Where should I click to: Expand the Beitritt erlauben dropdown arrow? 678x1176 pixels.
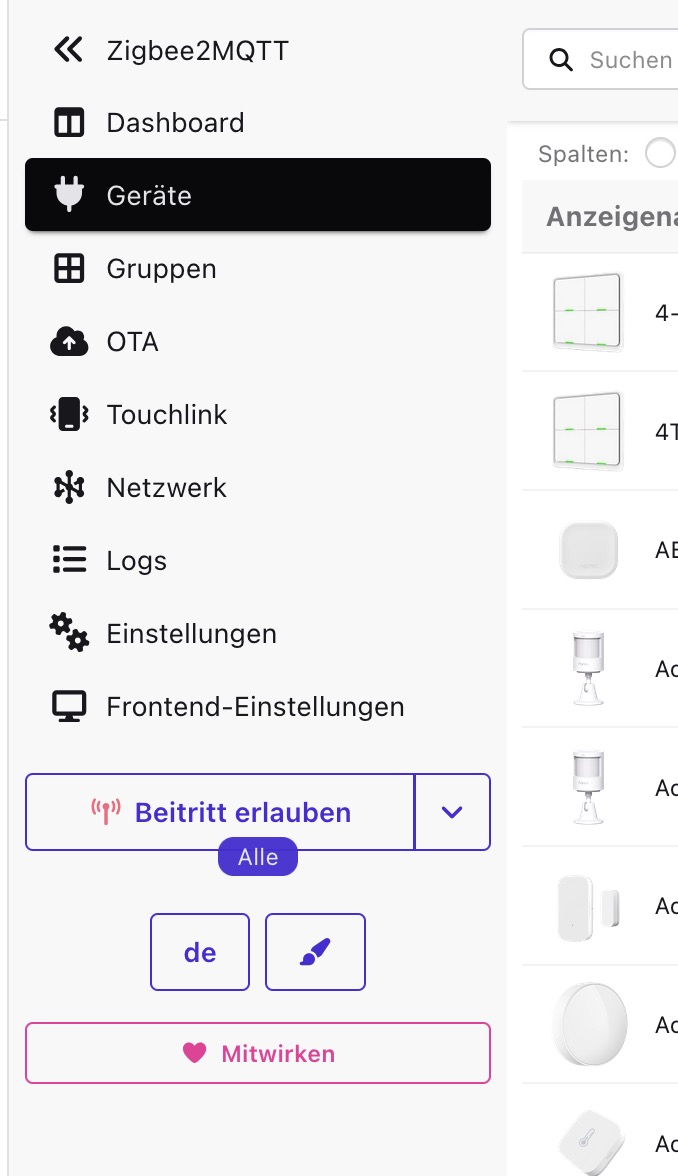[452, 812]
